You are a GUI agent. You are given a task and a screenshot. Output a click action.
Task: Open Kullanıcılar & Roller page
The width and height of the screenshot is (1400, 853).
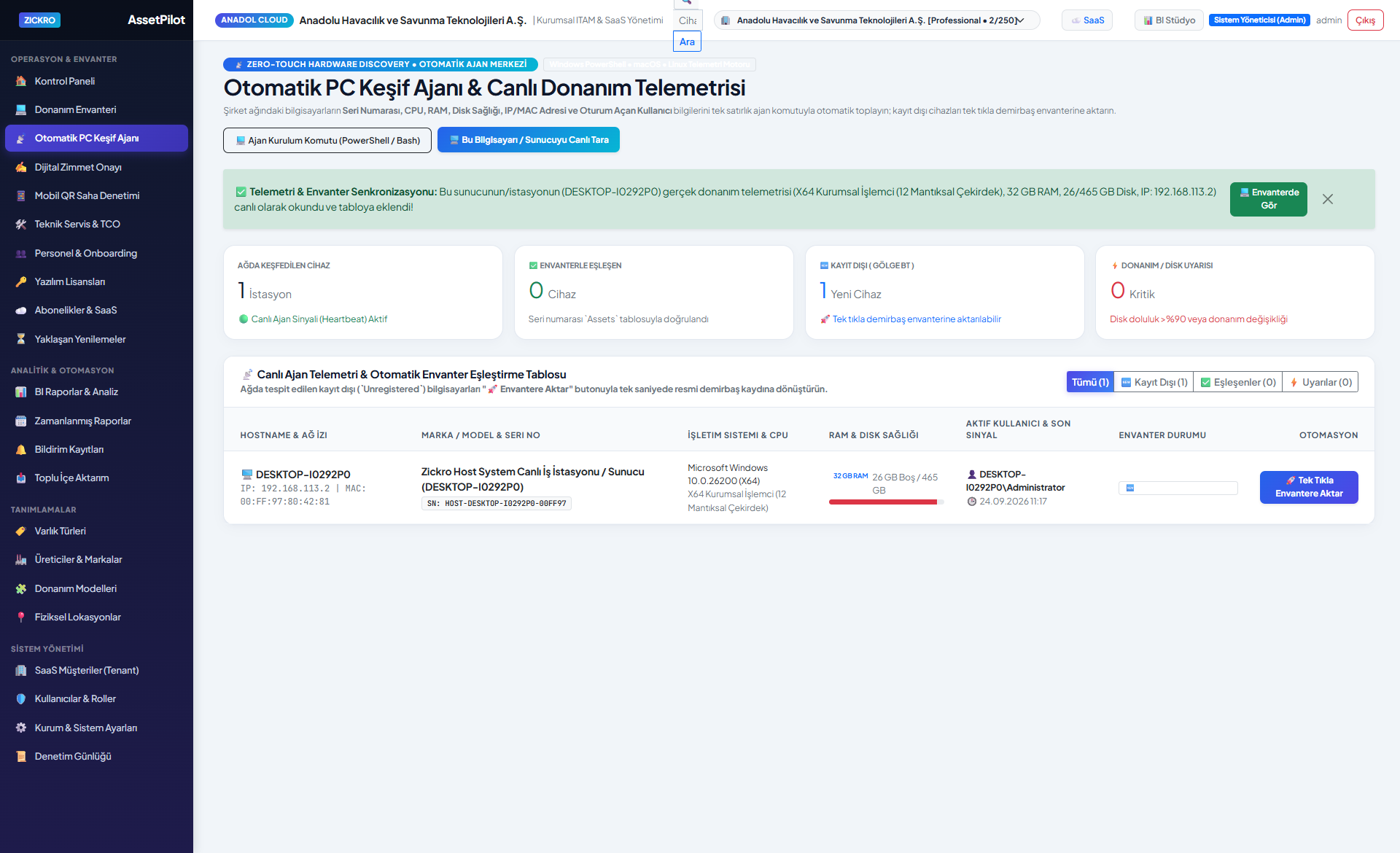[96, 698]
